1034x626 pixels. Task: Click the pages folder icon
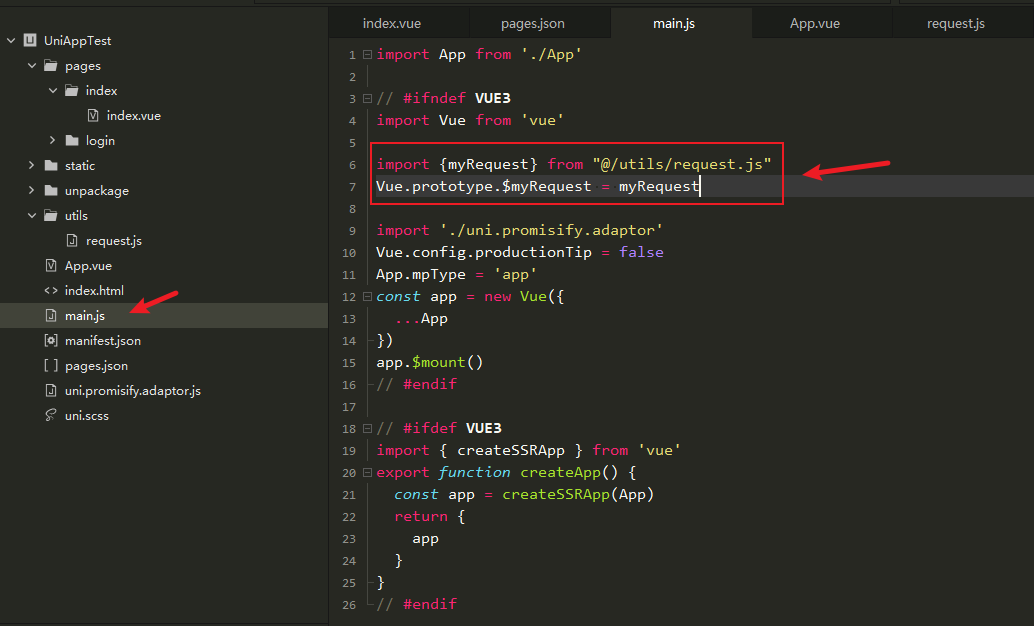coord(51,65)
